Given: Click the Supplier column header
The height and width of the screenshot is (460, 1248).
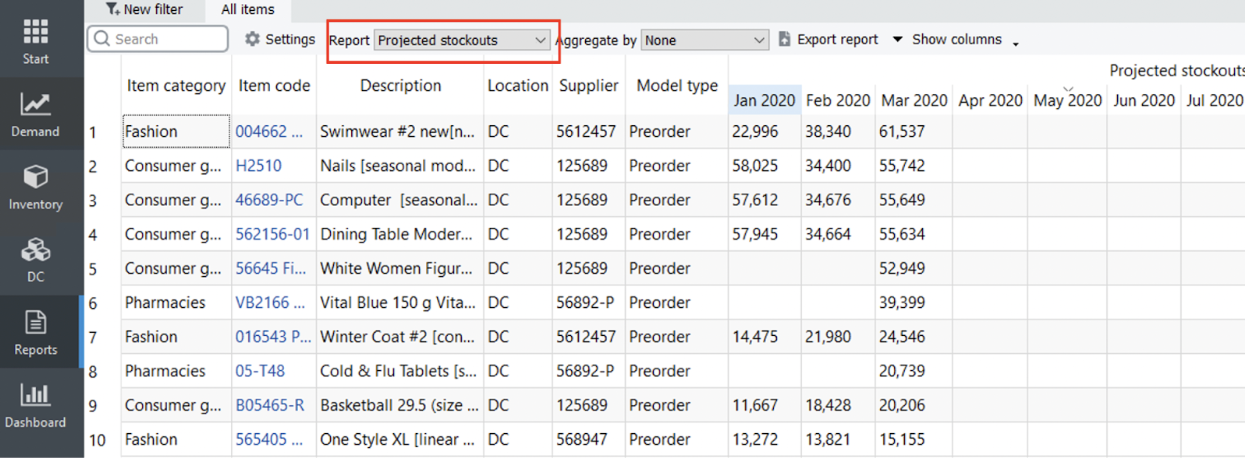Looking at the screenshot, I should point(588,86).
